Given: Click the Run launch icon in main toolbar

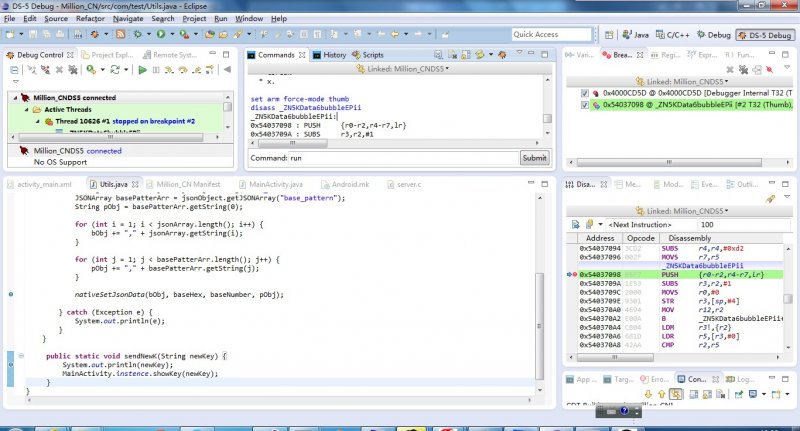Looking at the screenshot, I should pos(160,34).
